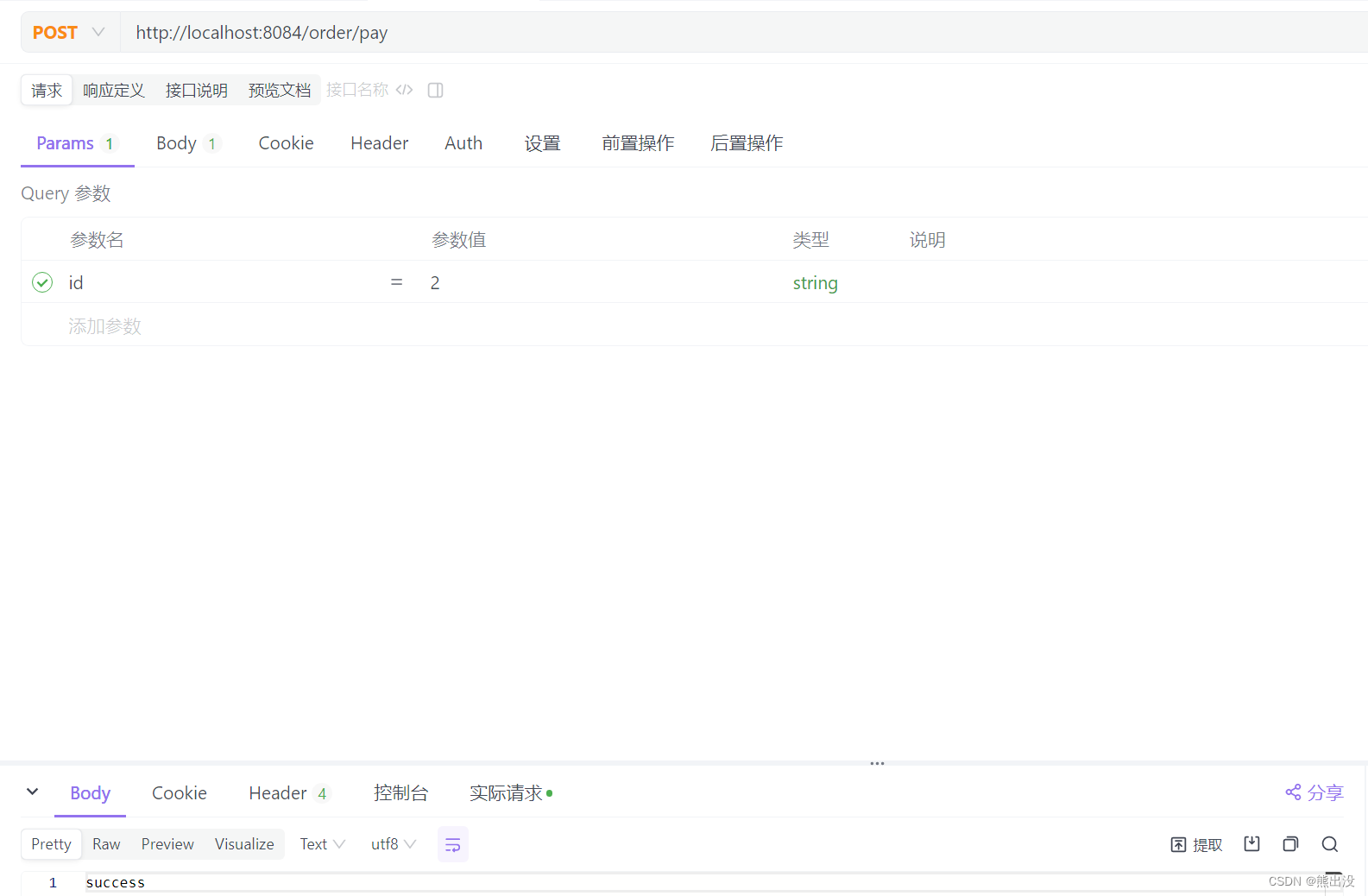Open the response Header tab
This screenshot has height=896, width=1368.
tap(288, 793)
